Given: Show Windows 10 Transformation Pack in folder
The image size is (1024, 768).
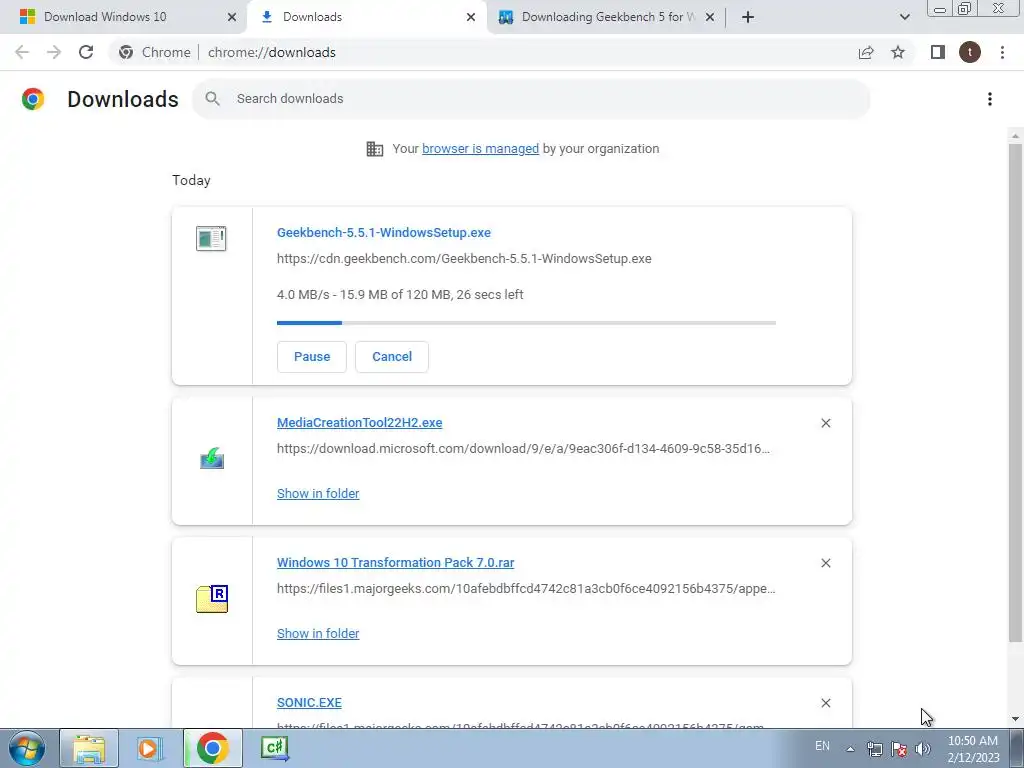Looking at the screenshot, I should [x=318, y=633].
